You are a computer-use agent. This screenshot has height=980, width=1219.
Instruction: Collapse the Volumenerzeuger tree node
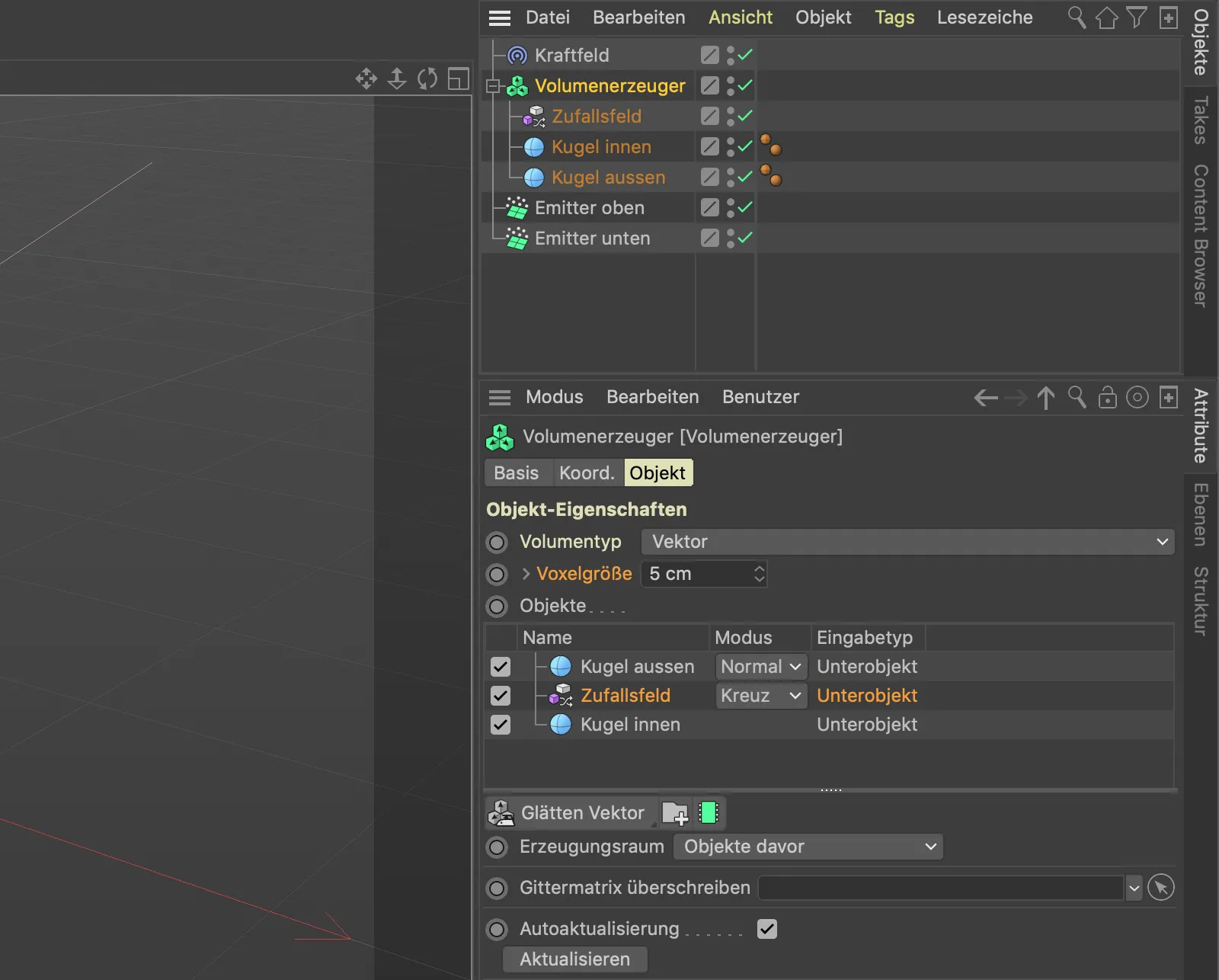pos(493,86)
